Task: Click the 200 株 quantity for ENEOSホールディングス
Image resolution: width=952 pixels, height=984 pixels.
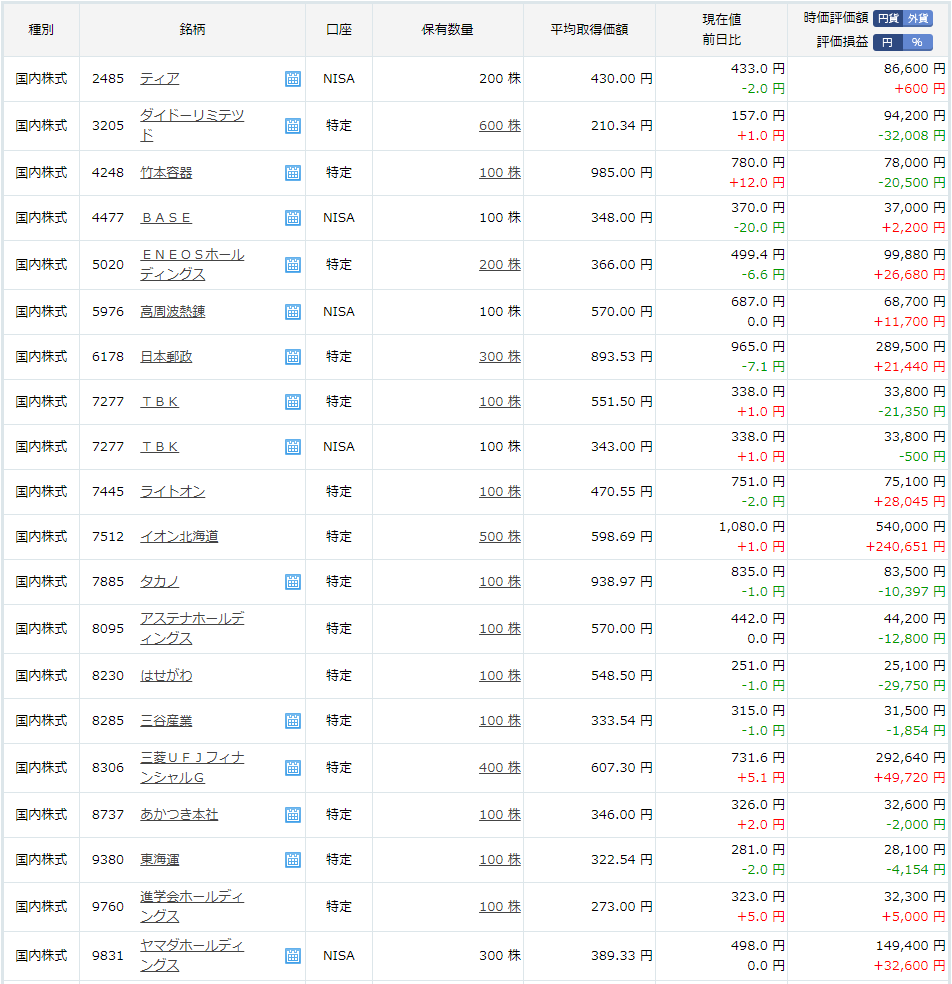Action: click(500, 265)
